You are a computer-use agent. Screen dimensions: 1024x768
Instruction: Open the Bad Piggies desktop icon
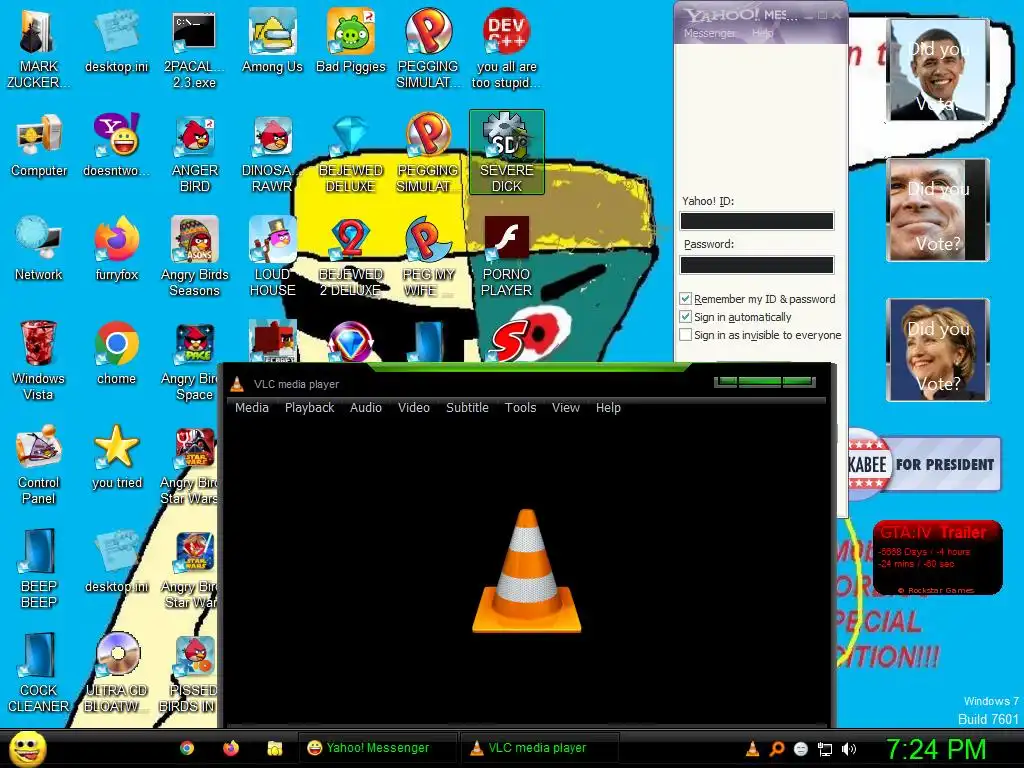pyautogui.click(x=351, y=42)
